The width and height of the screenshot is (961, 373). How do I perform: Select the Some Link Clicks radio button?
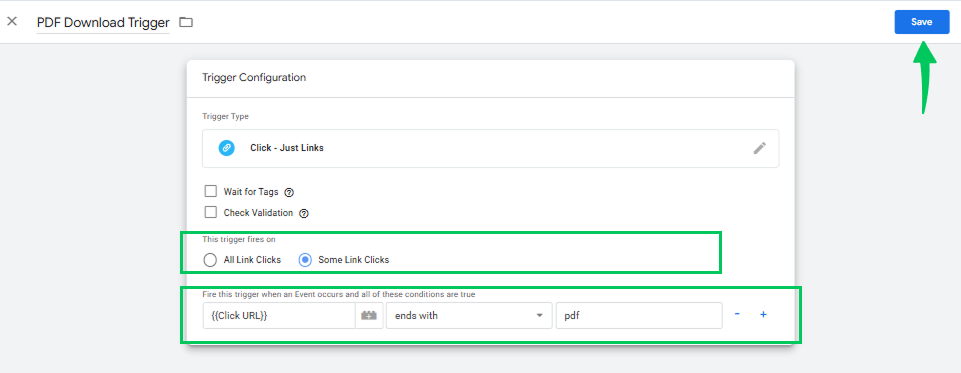(305, 260)
